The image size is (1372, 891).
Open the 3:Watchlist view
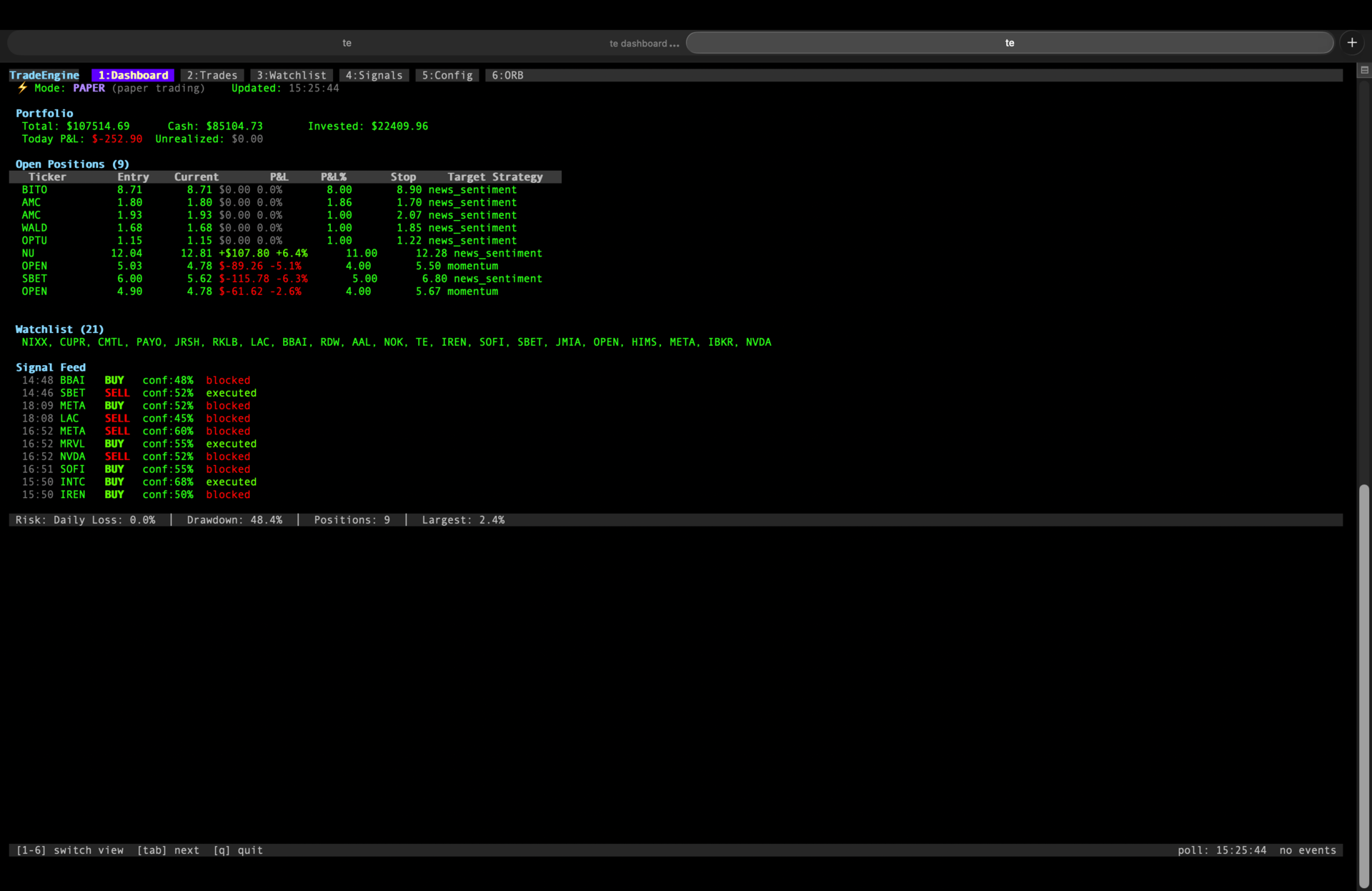click(x=292, y=75)
